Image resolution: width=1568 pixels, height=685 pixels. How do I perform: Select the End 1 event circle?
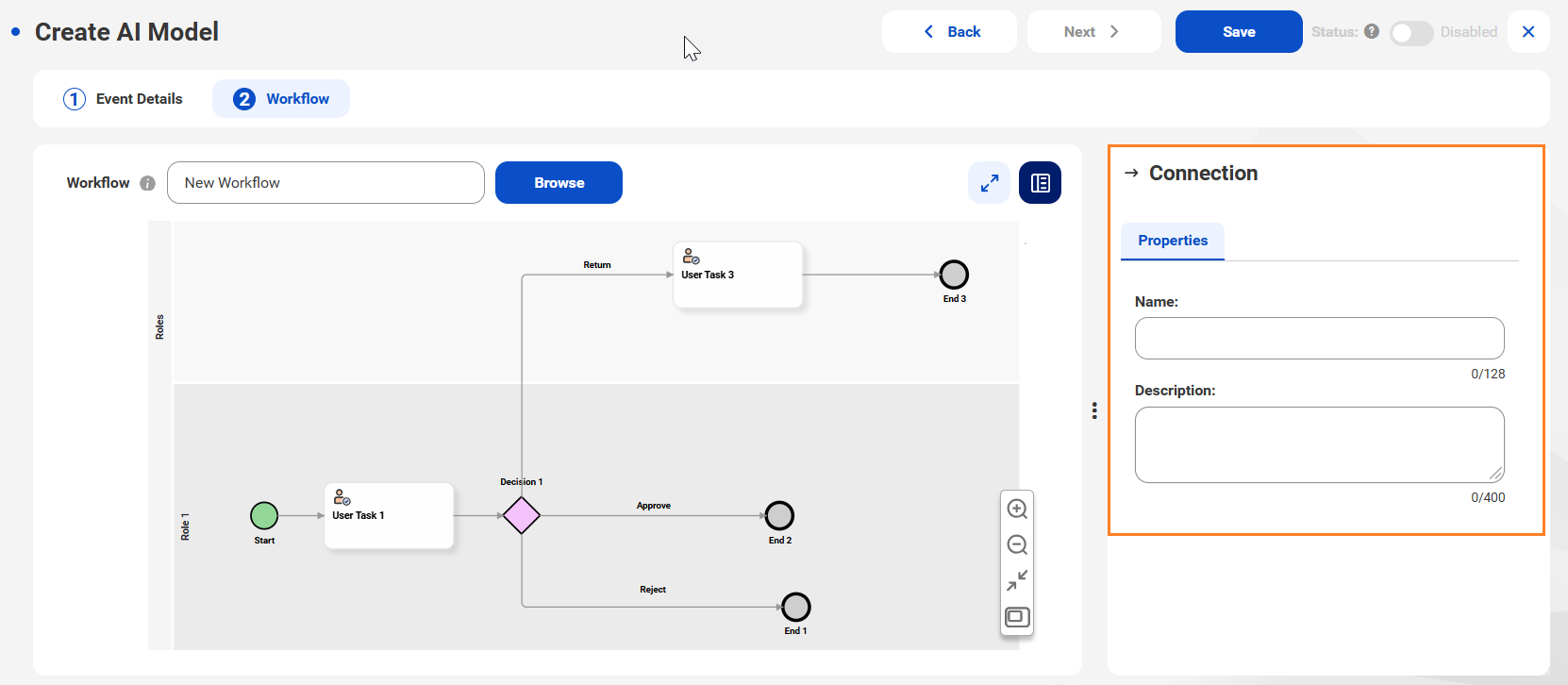pos(796,607)
